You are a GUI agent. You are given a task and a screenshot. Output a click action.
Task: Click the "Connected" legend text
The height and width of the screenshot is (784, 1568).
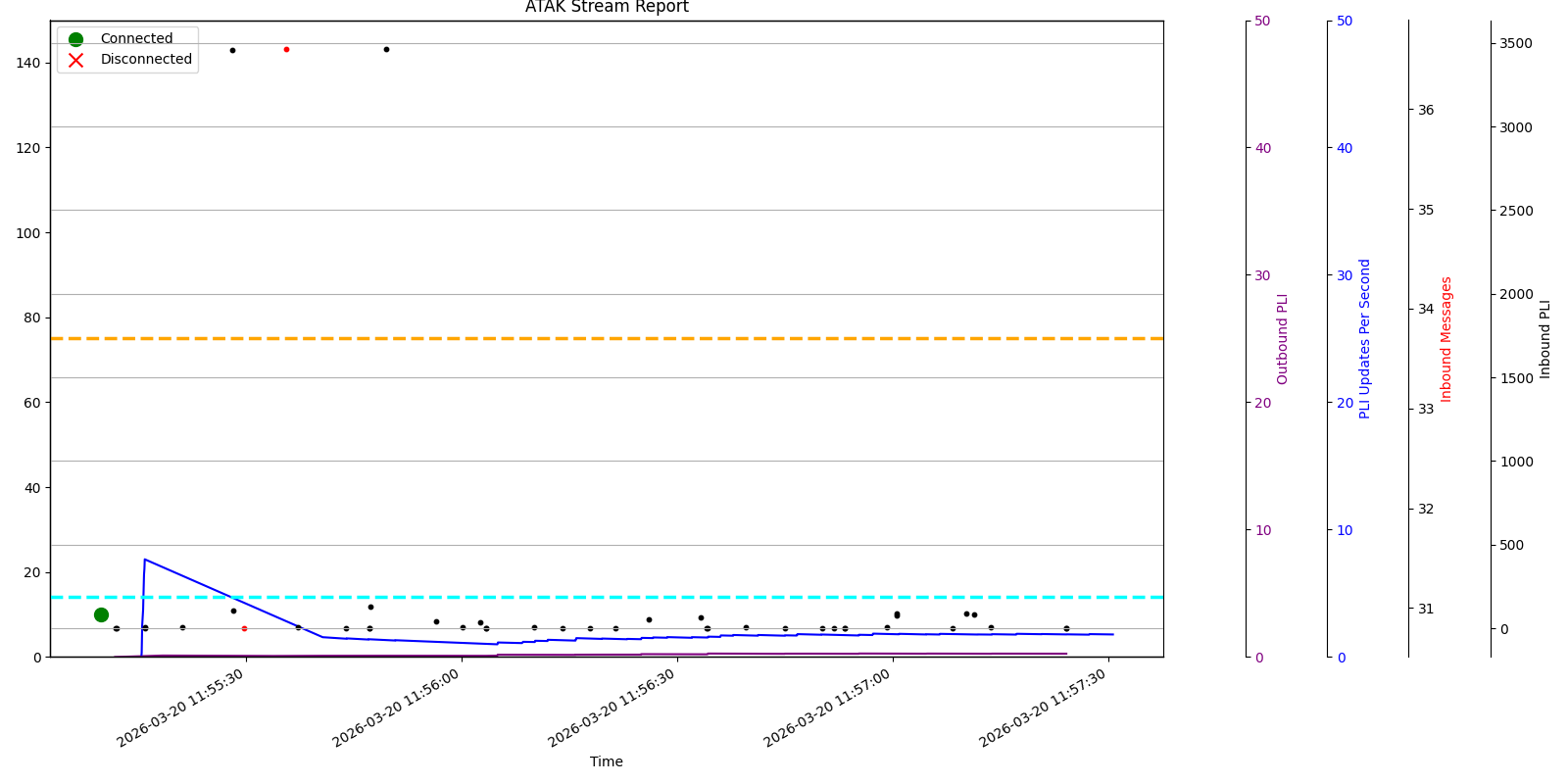136,39
